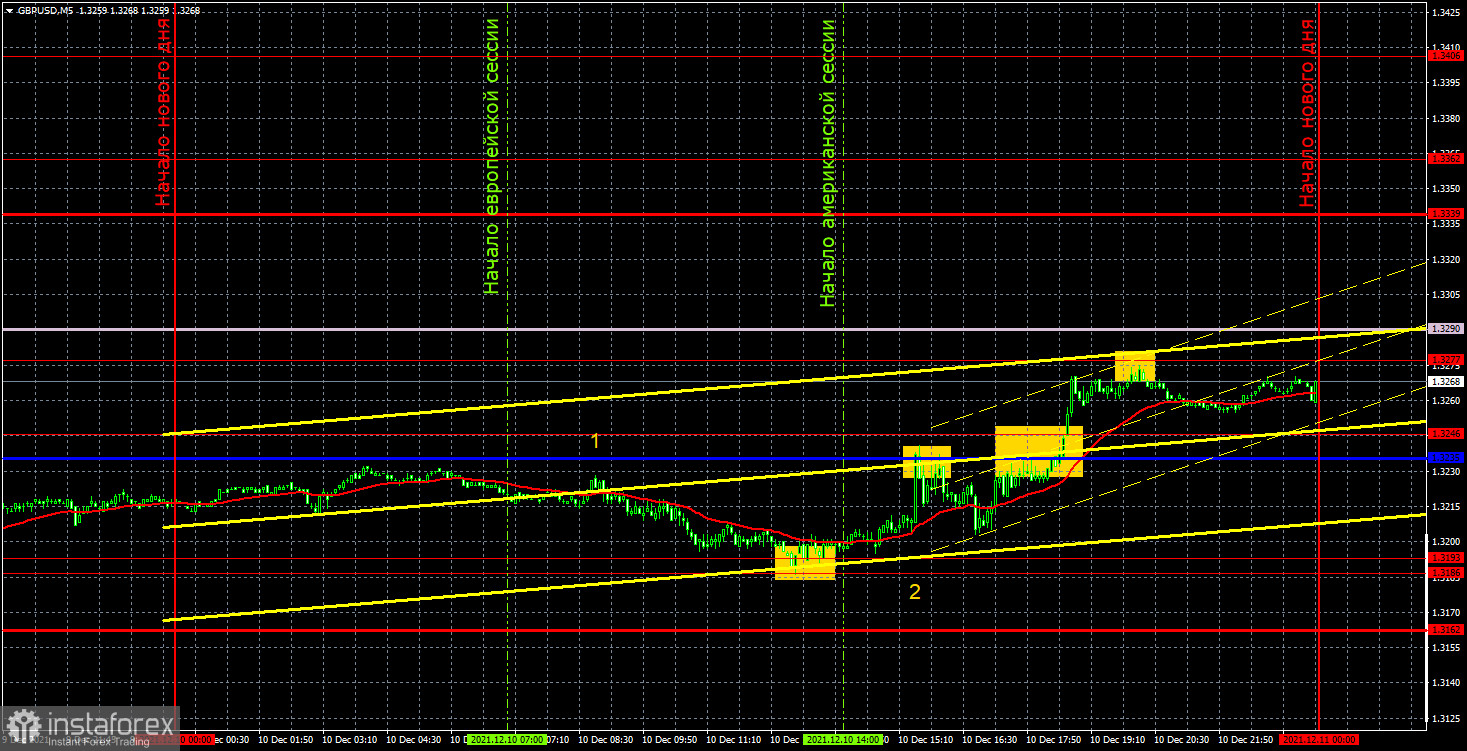Click the 1.3125 price scale value
Viewport: 1467px width, 751px height.
(x=1446, y=718)
